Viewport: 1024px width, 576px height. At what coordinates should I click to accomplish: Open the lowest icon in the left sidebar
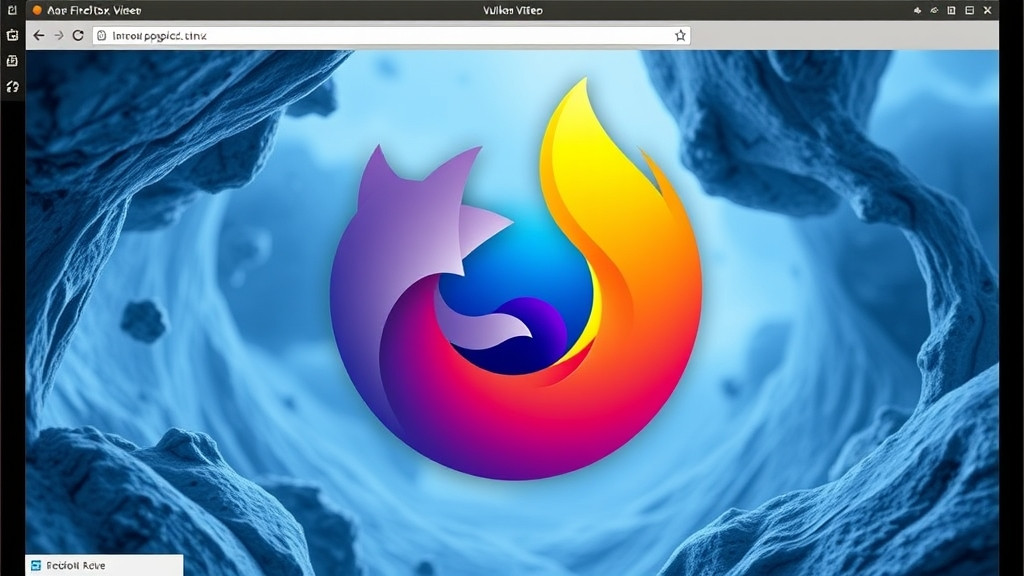[12, 86]
